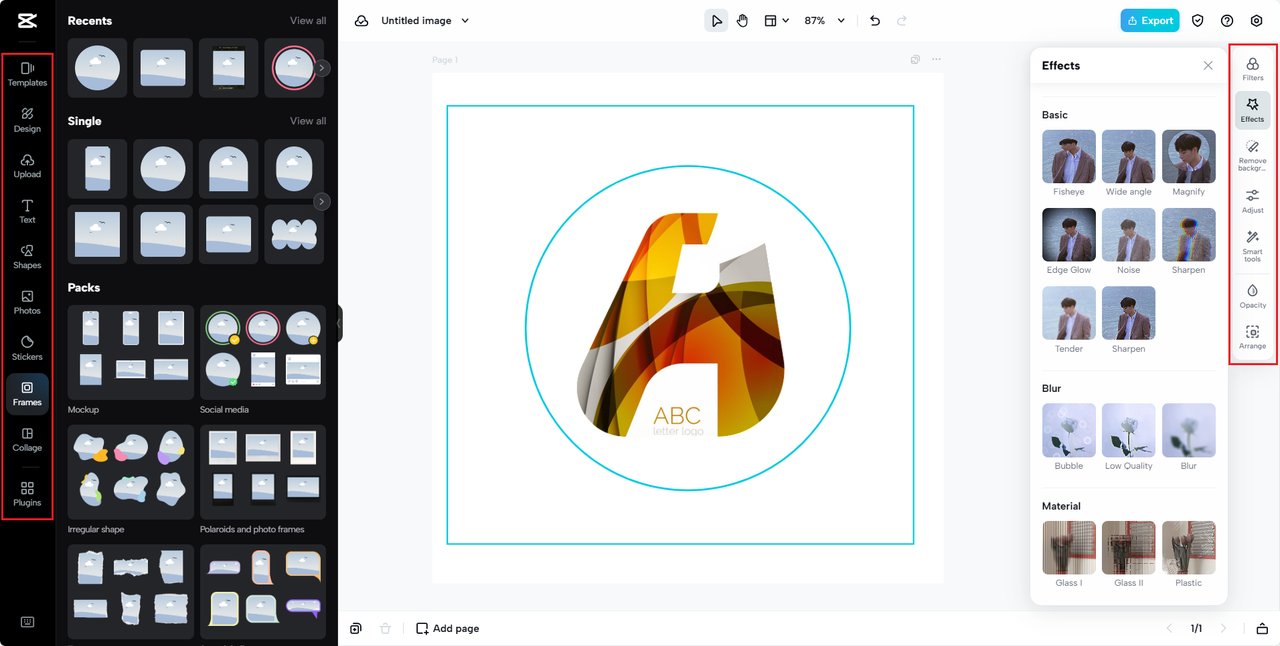The image size is (1280, 646).
Task: View all Single frames
Action: coord(308,121)
